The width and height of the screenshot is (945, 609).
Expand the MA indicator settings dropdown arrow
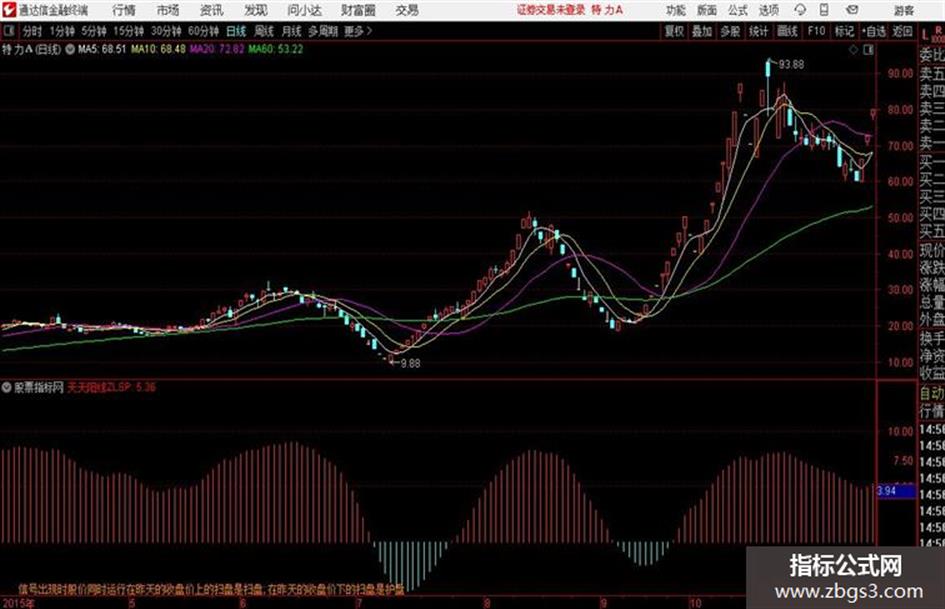pos(70,49)
